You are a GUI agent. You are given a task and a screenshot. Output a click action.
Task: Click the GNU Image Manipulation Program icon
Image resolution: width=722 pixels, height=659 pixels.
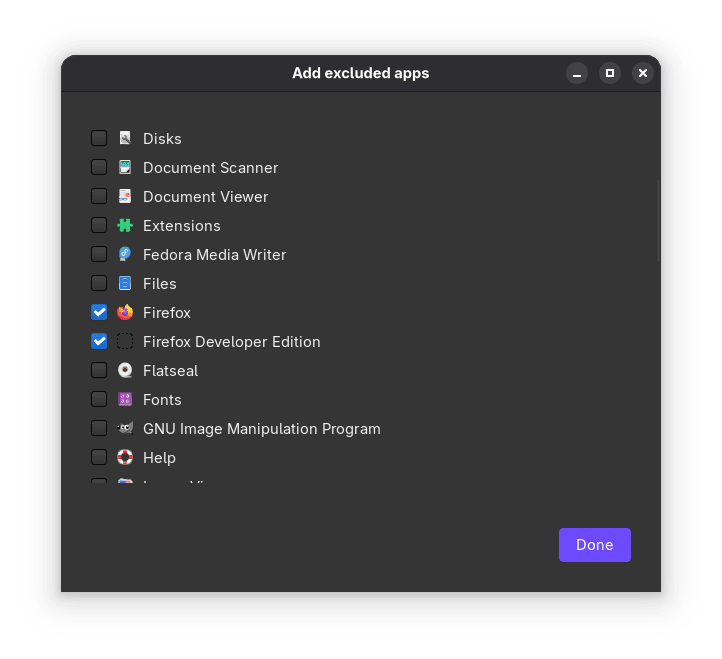(x=125, y=428)
